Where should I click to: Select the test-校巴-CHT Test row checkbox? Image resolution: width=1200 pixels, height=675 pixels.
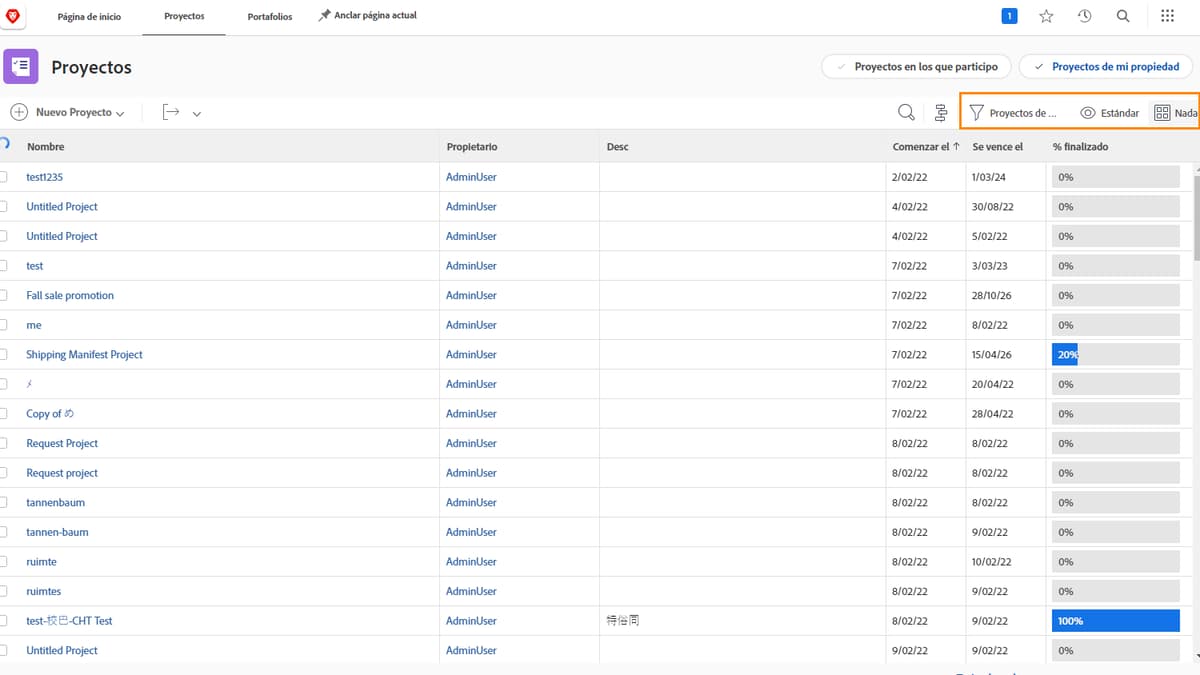(5, 620)
